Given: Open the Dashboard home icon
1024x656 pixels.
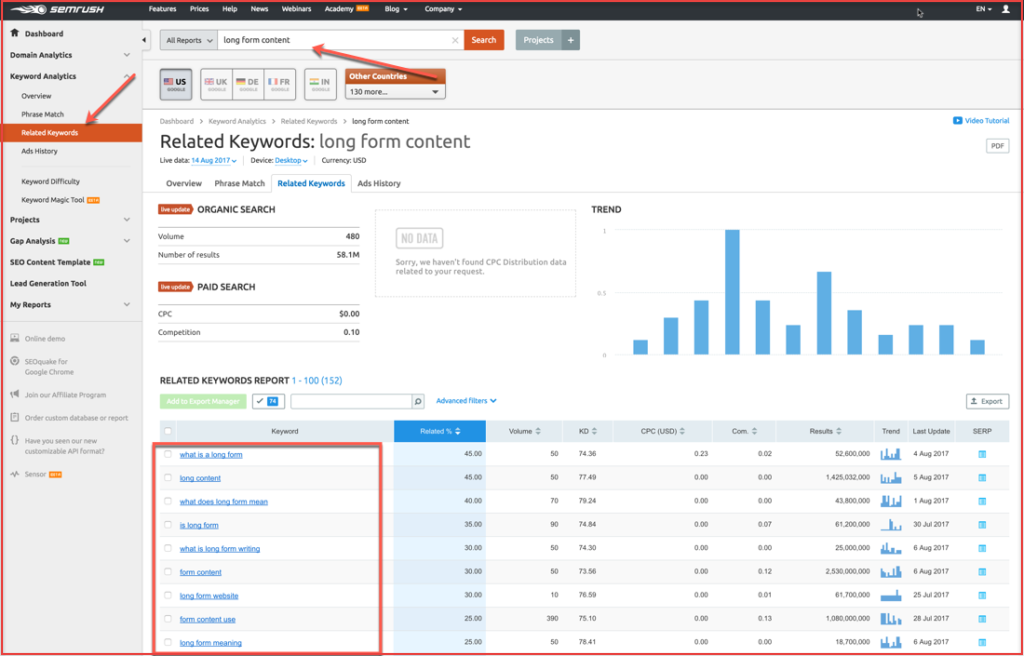Looking at the screenshot, I should pyautogui.click(x=14, y=33).
